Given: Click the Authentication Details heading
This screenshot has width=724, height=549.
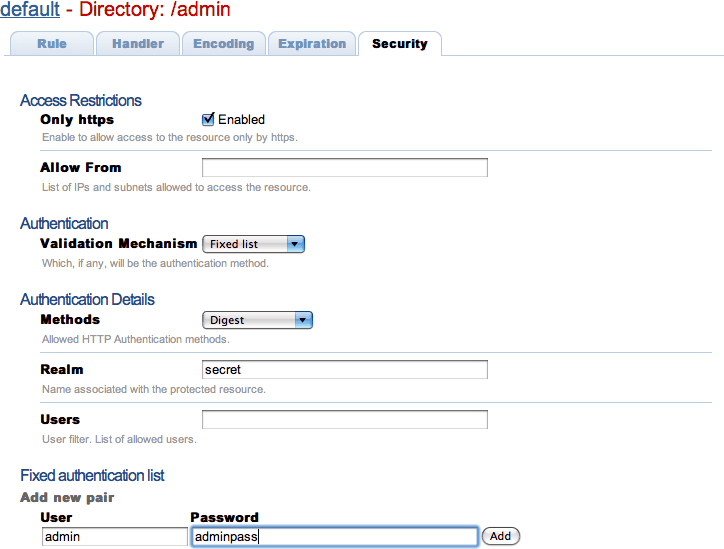Looking at the screenshot, I should pyautogui.click(x=88, y=299).
